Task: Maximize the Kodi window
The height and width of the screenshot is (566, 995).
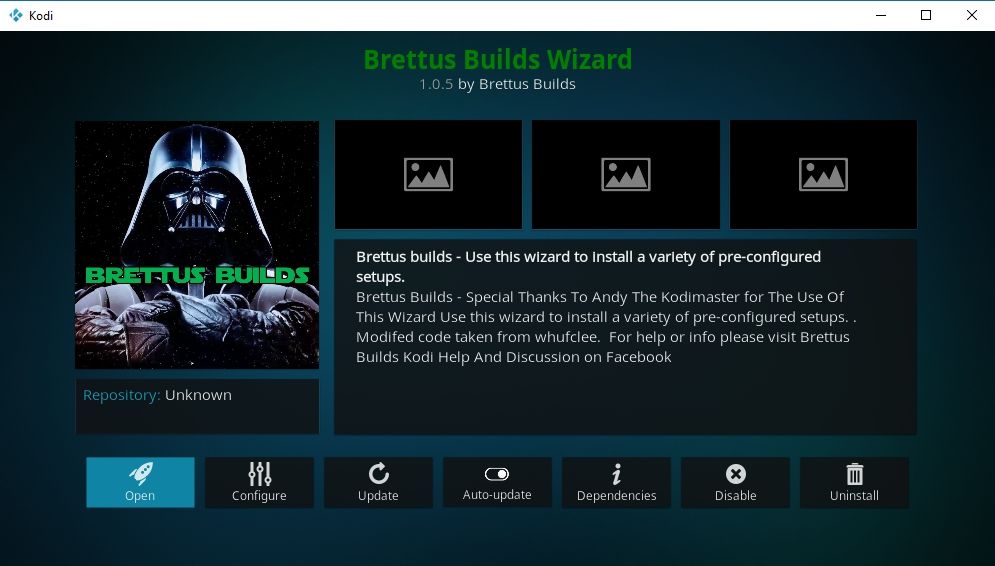Action: (926, 15)
